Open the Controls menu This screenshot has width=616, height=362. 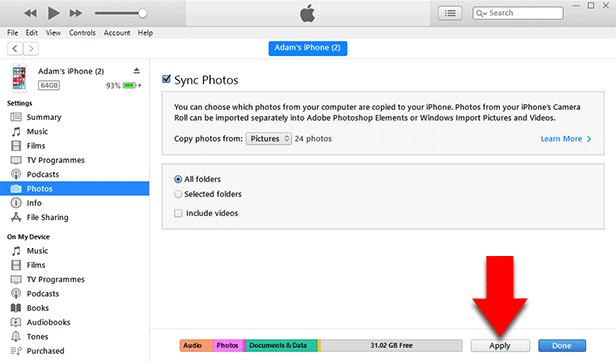(x=82, y=33)
